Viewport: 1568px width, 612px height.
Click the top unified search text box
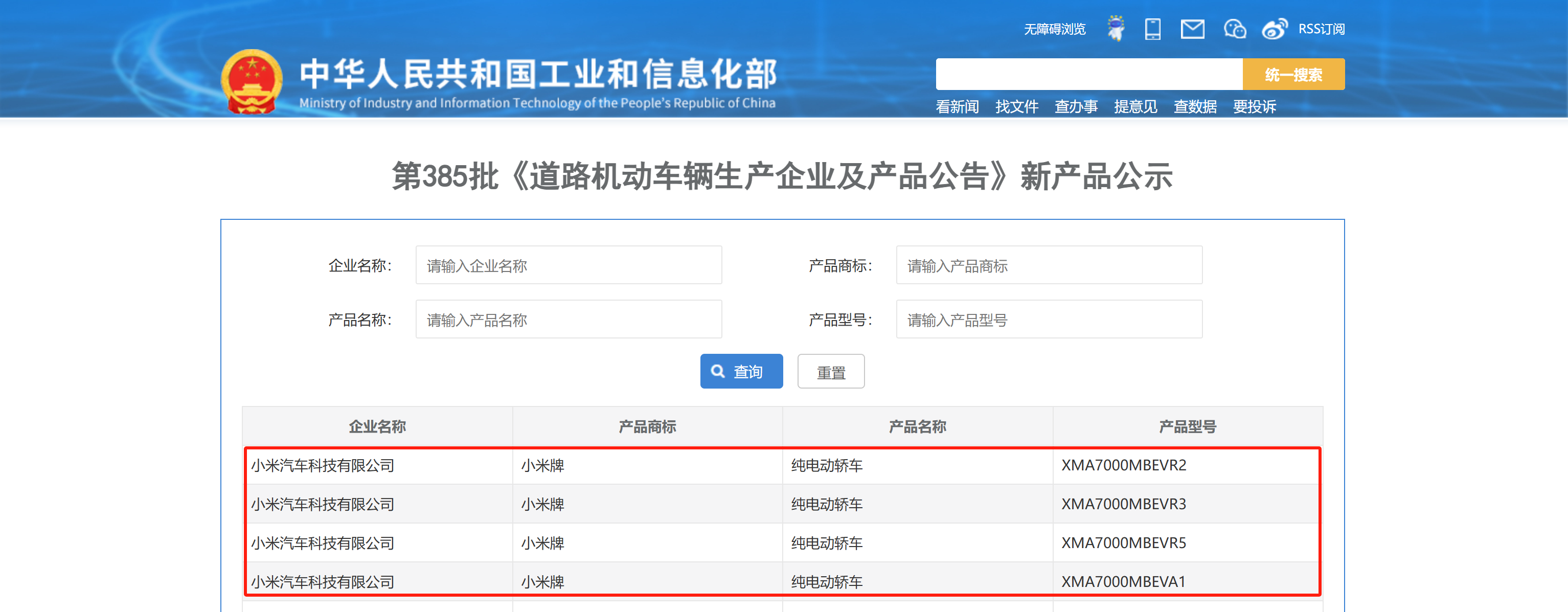click(x=1088, y=74)
